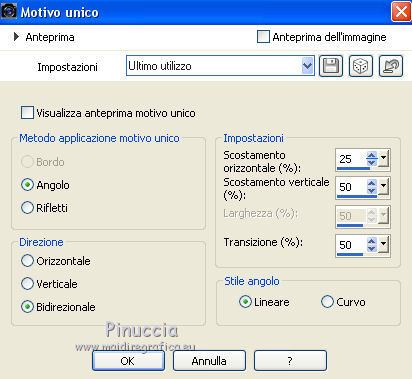Click OK to apply settings
Viewport: 412px width, 379px height.
point(128,360)
